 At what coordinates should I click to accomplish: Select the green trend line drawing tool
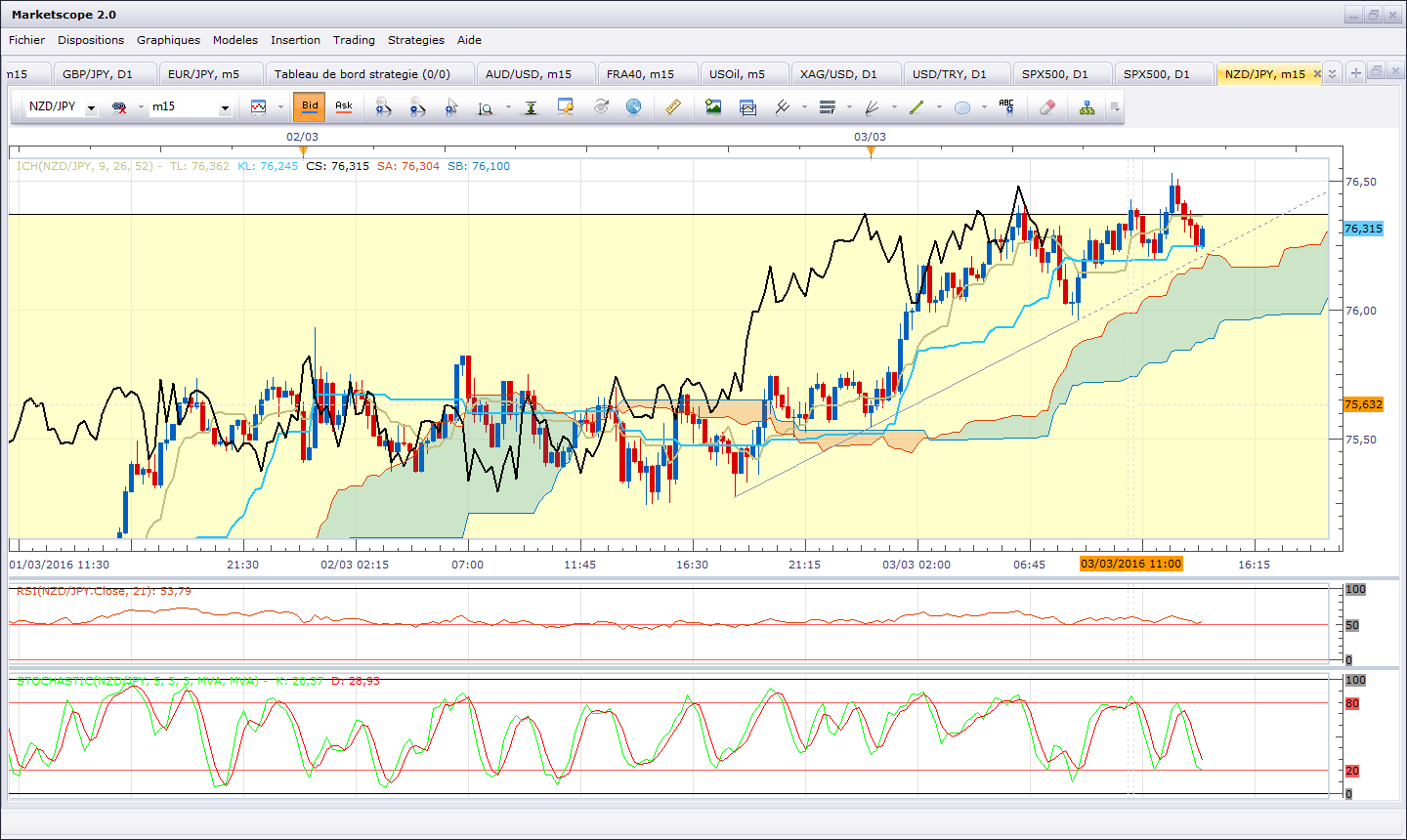pyautogui.click(x=917, y=107)
